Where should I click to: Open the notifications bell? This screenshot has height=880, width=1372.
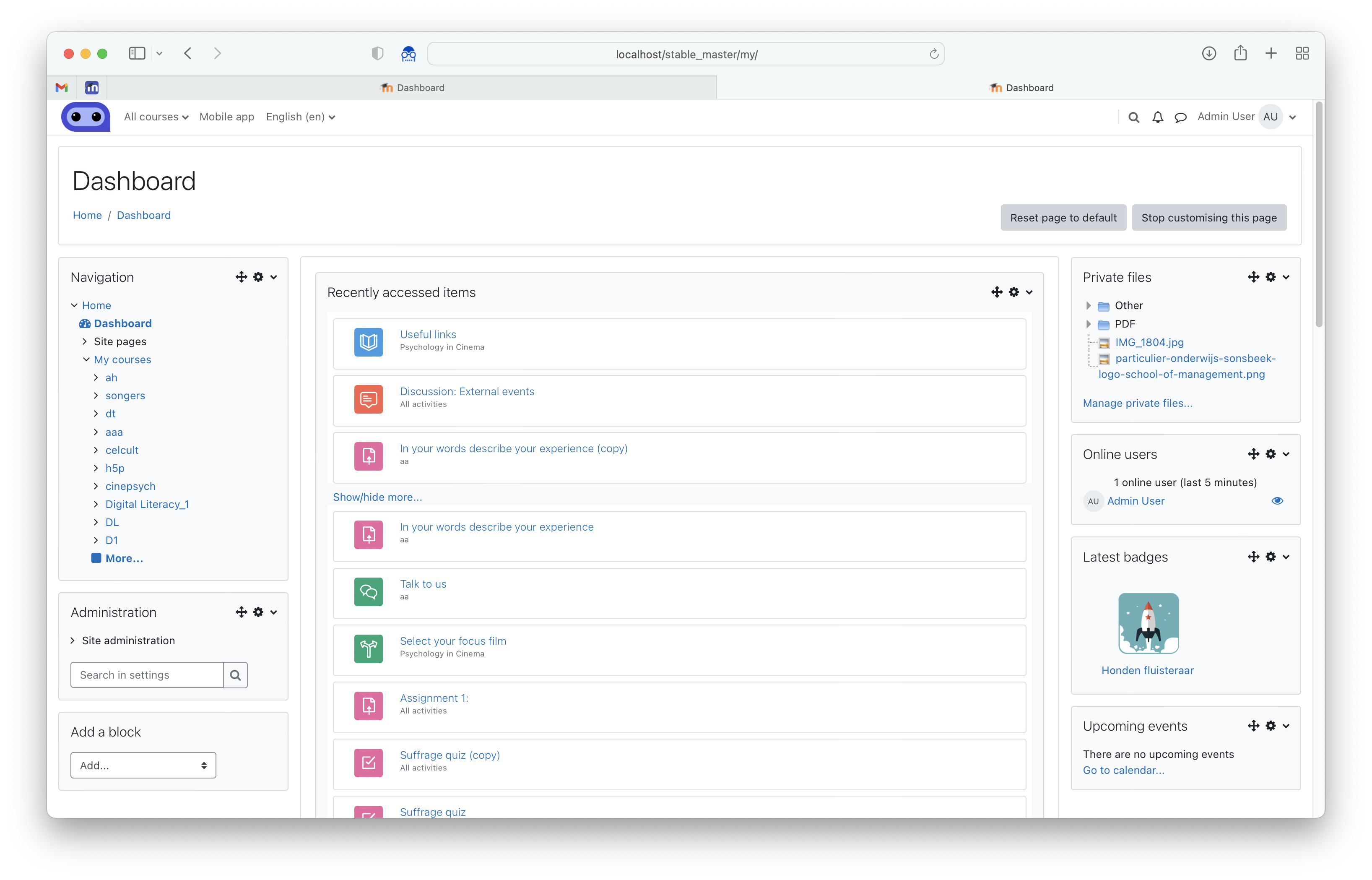tap(1157, 117)
